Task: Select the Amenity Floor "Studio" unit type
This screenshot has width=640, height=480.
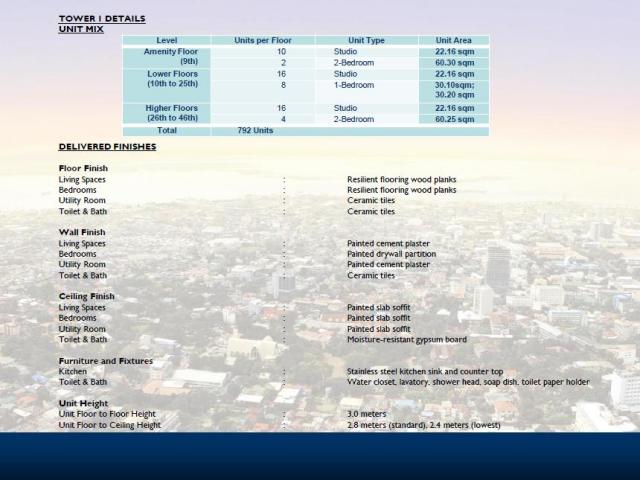Action: click(x=345, y=52)
